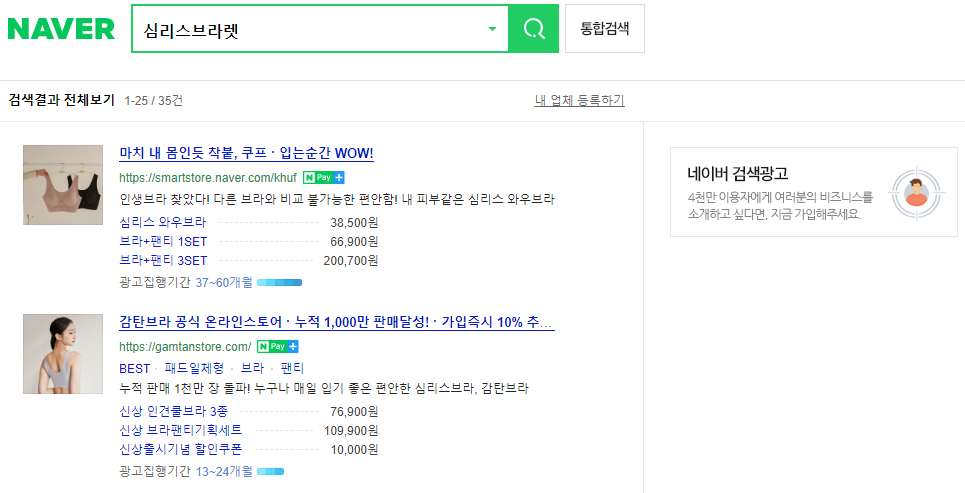
Task: Click the 109,900원 price
Action: tap(351, 430)
